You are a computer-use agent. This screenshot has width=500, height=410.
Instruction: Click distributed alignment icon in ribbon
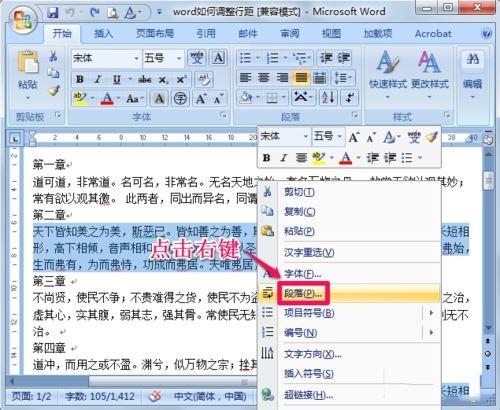[x=320, y=78]
